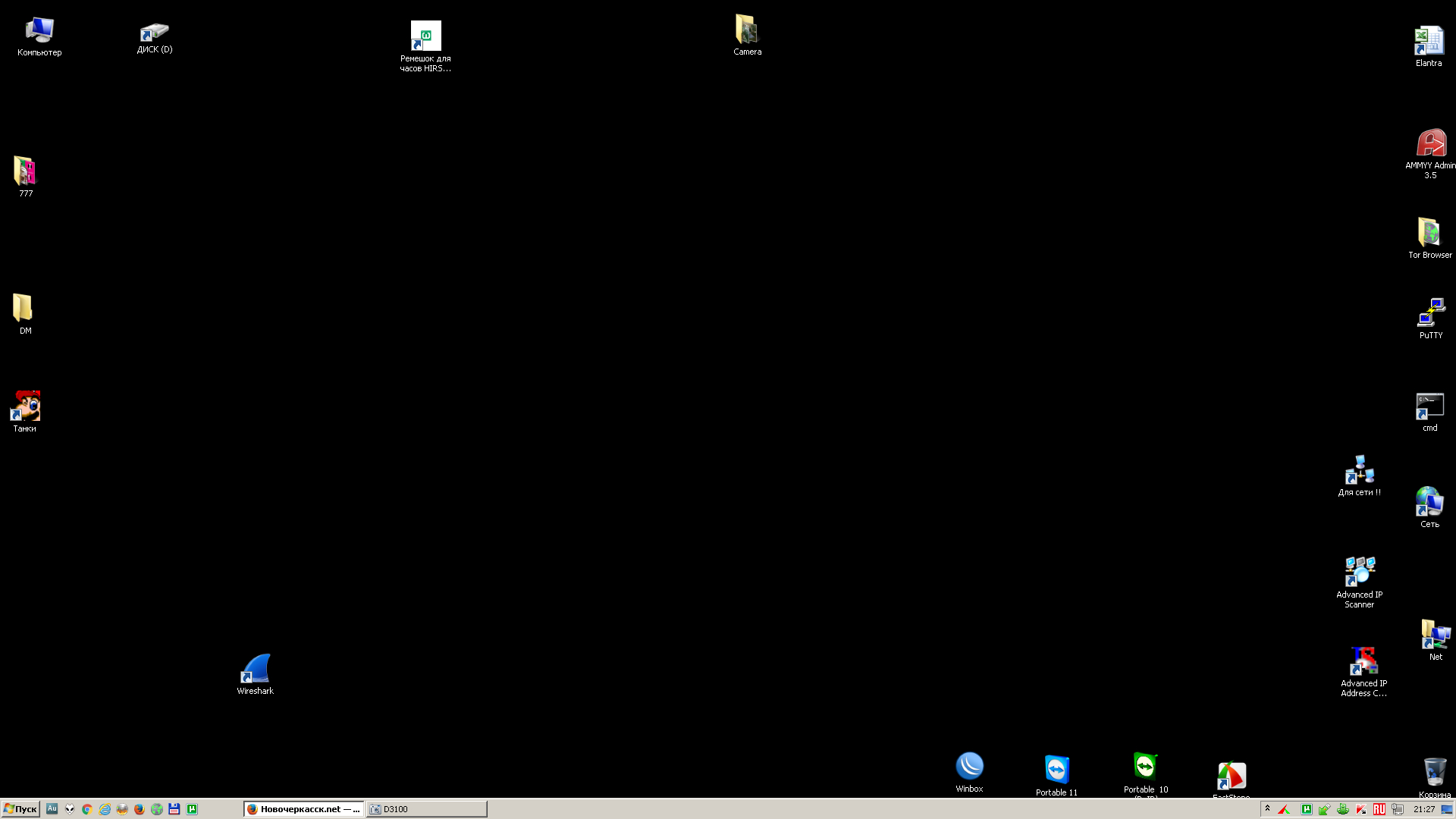Open the cmd shortcut
The width and height of the screenshot is (1456, 819).
tap(1429, 412)
